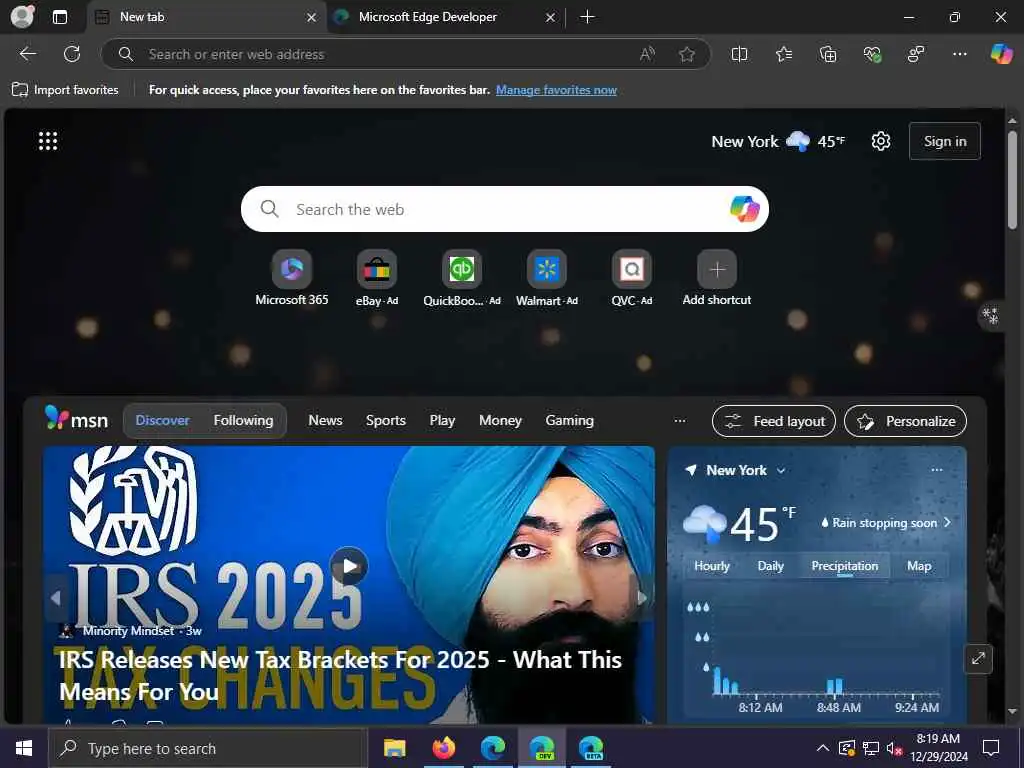Image resolution: width=1024 pixels, height=768 pixels.
Task: Open Copilot sidebar icon
Action: [x=1001, y=54]
